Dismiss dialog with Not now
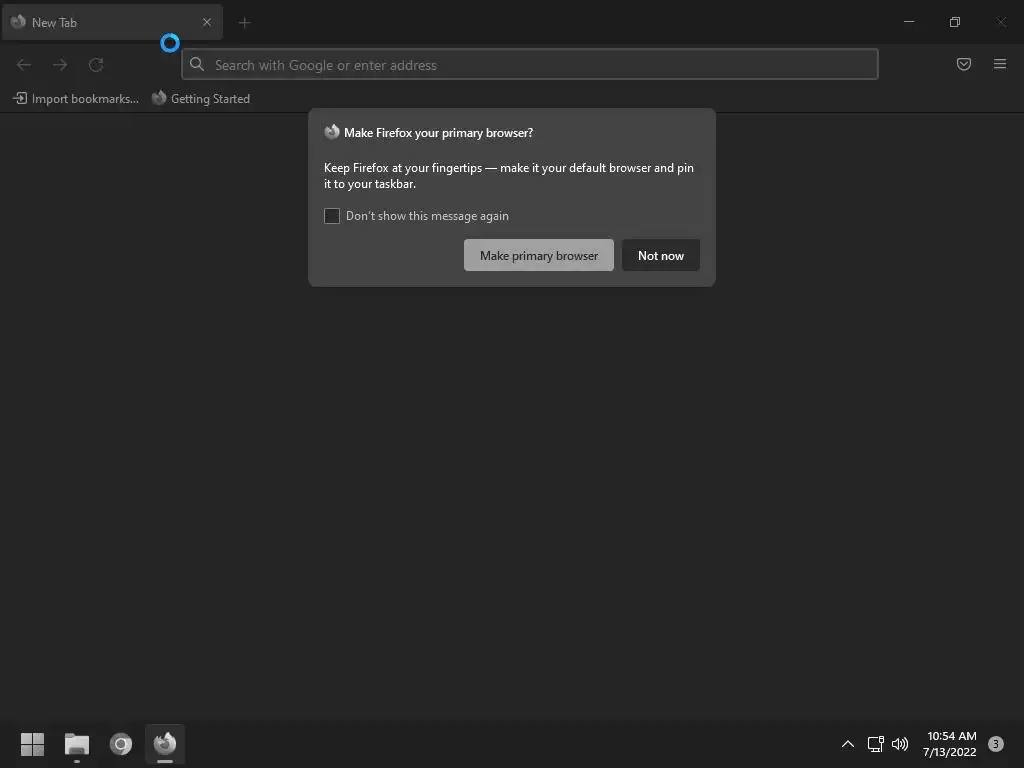This screenshot has width=1024, height=768. coord(661,255)
